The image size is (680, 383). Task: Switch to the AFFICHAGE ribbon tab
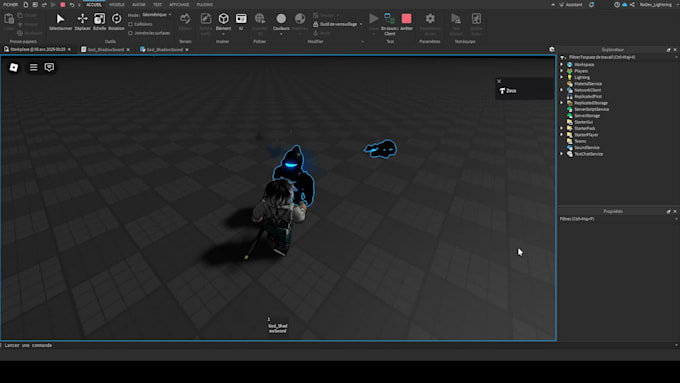point(179,4)
